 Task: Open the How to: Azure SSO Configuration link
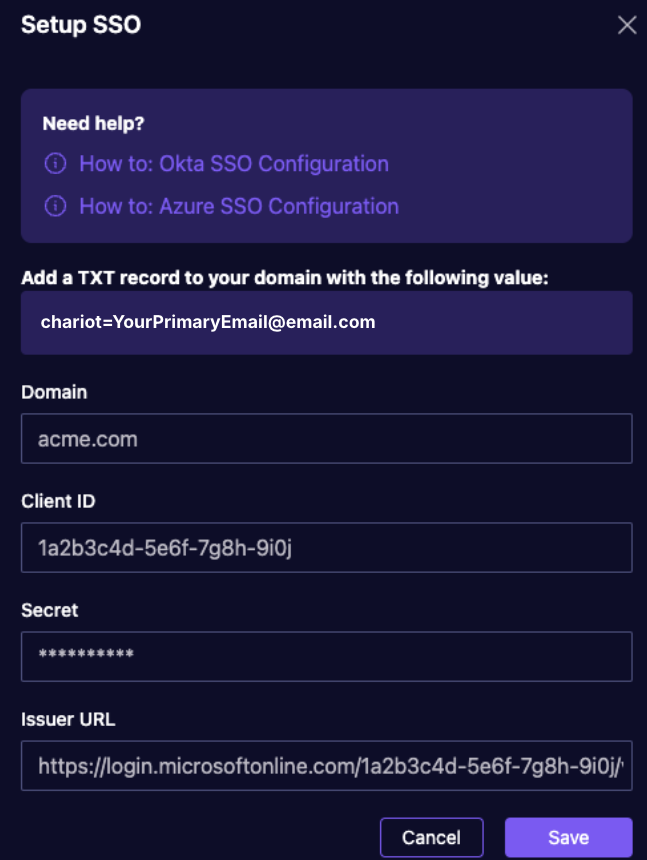[x=239, y=206]
